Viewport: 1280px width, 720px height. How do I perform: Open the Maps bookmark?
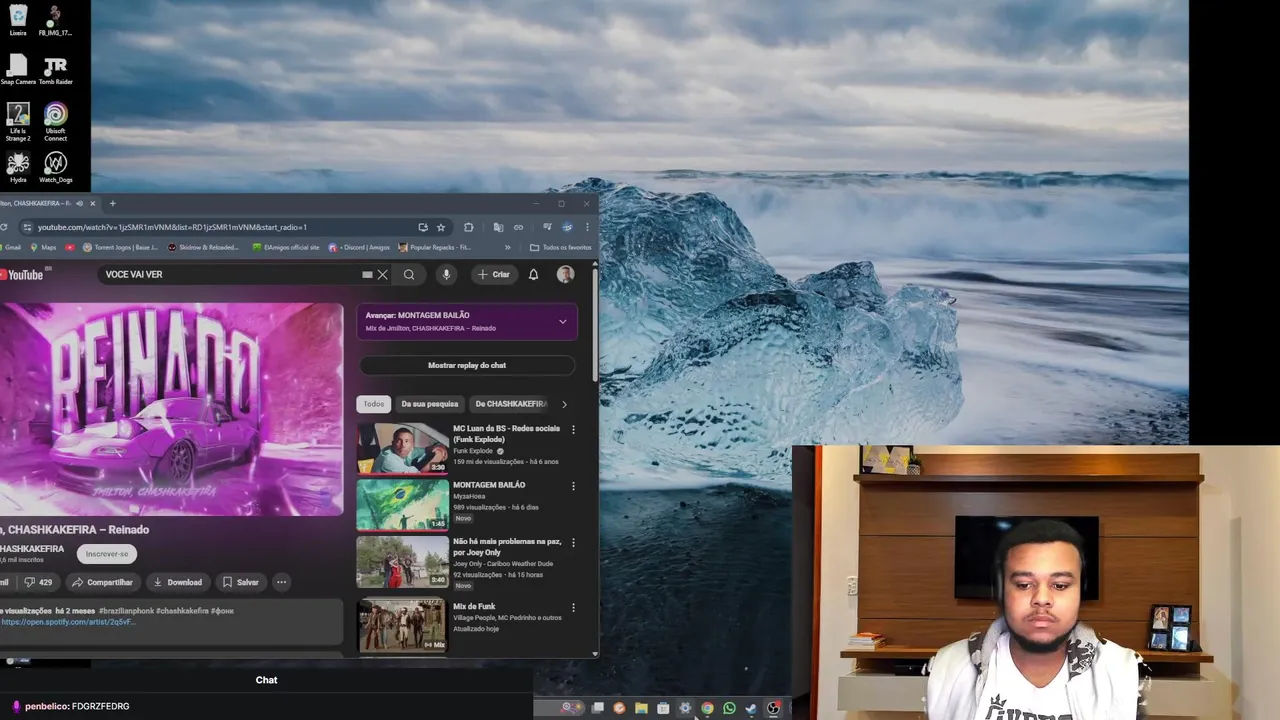coord(43,247)
